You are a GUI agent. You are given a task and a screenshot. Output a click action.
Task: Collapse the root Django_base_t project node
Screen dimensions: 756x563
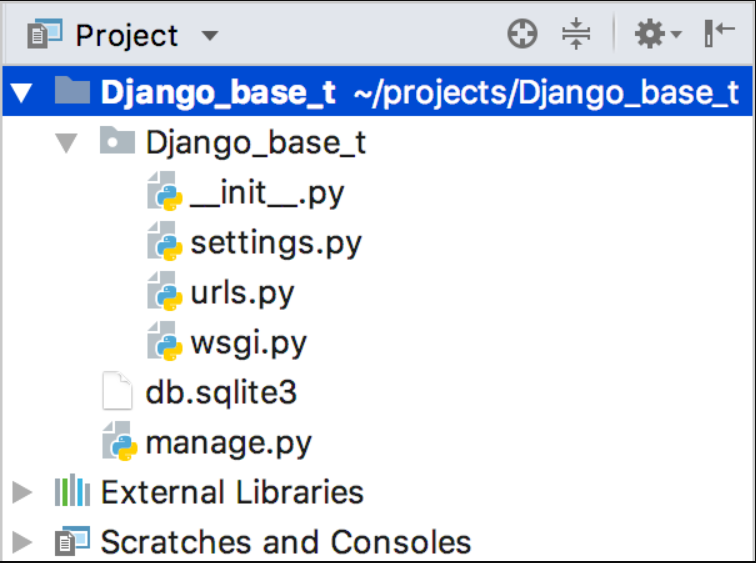(x=22, y=92)
